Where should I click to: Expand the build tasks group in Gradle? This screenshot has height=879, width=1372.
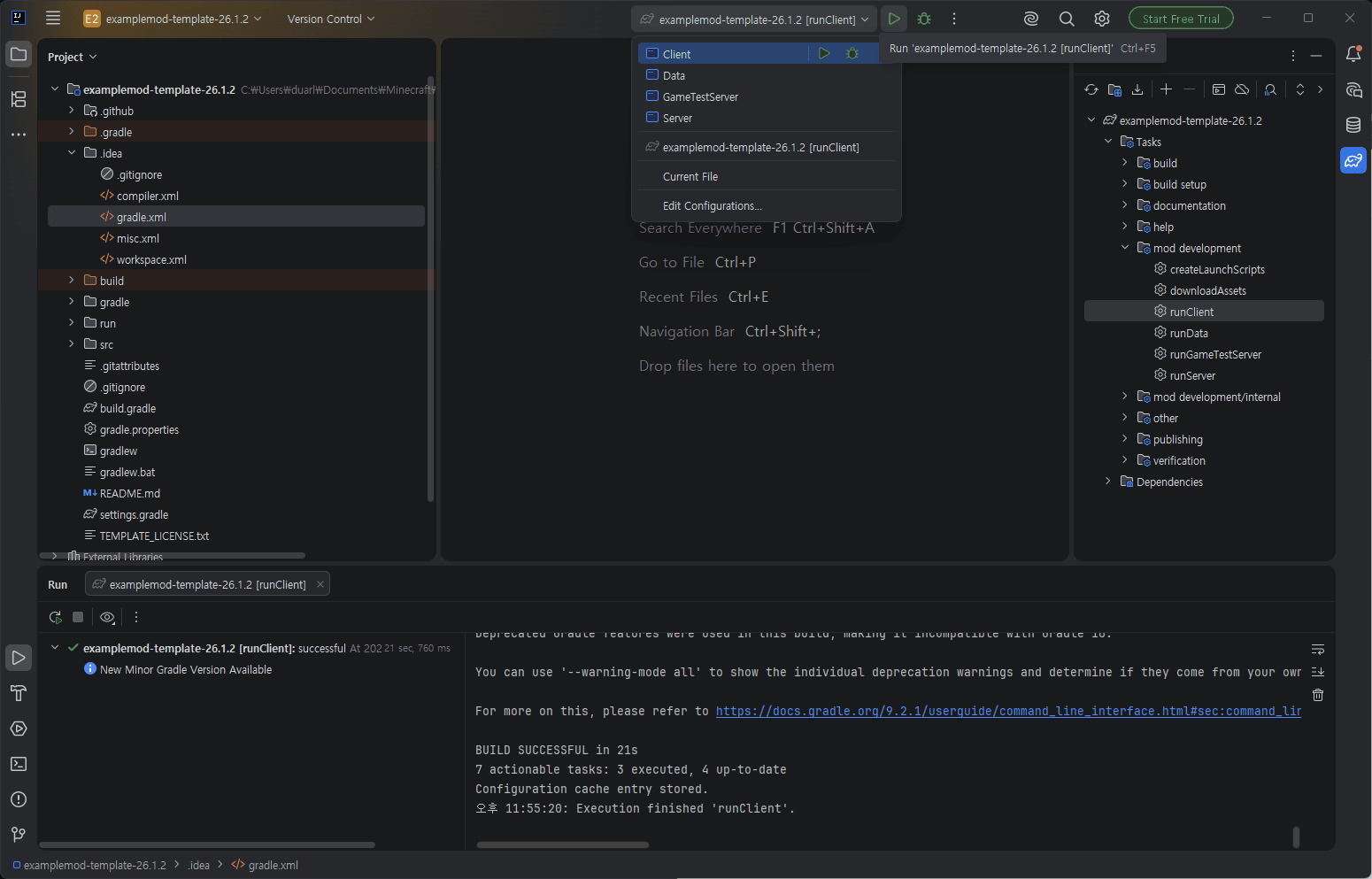point(1125,163)
